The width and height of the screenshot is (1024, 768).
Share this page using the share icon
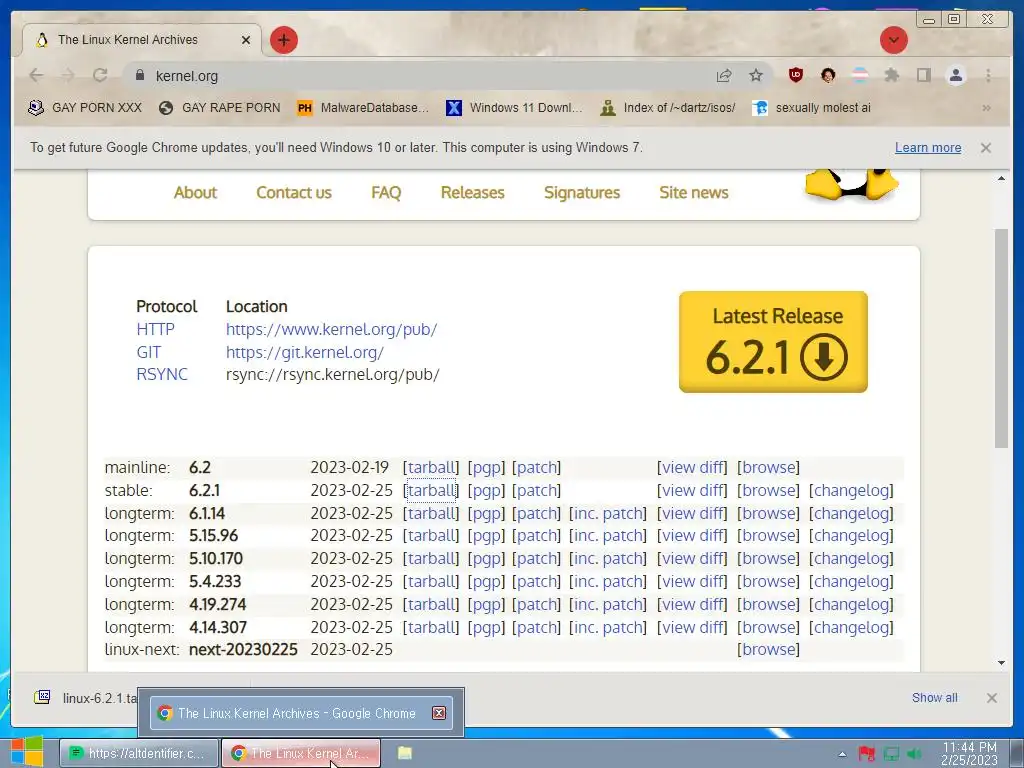[724, 76]
